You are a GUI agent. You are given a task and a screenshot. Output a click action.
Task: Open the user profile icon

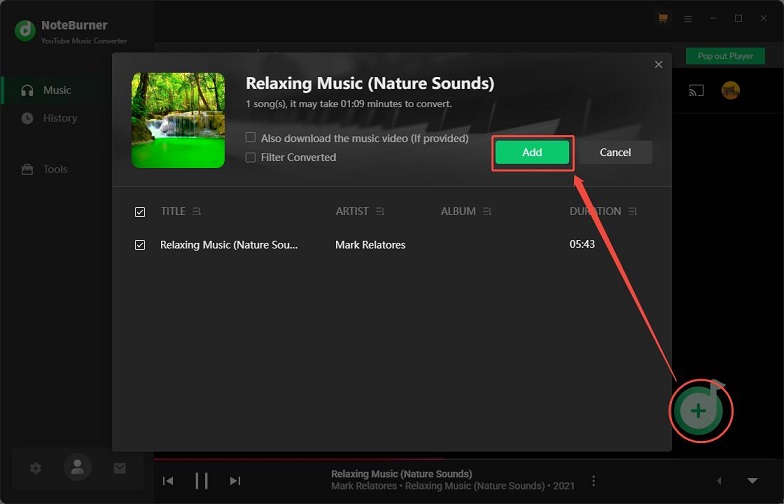click(78, 468)
